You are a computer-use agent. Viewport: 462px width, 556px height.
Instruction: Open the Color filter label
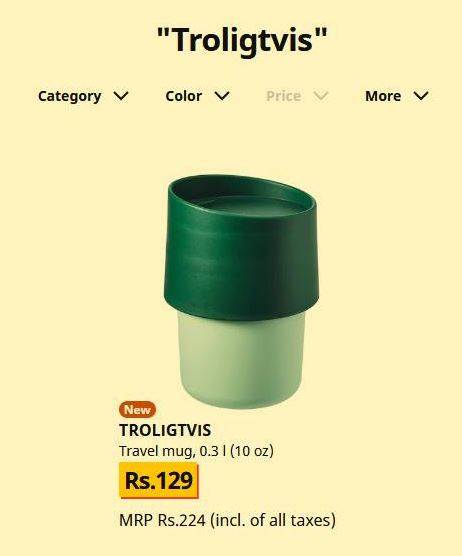(184, 96)
